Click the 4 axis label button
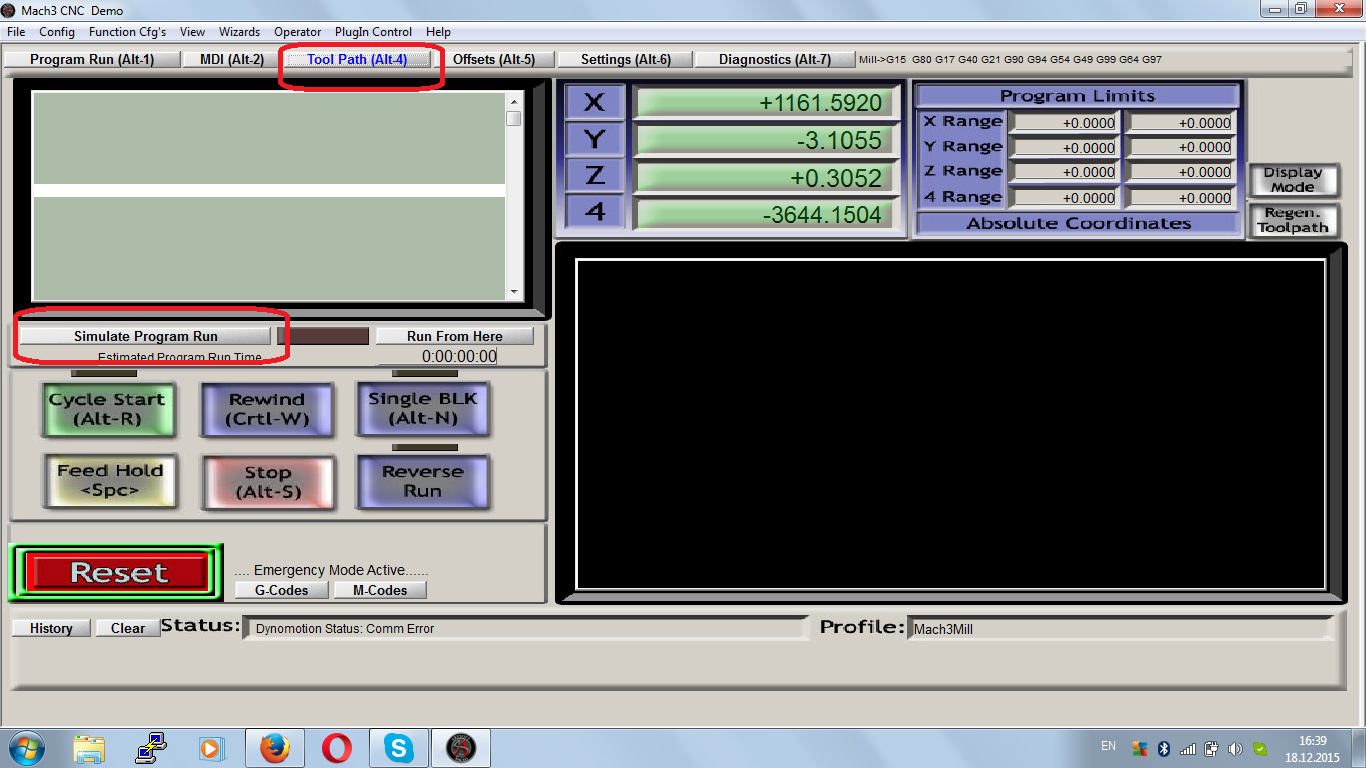This screenshot has height=768, width=1366. (595, 211)
